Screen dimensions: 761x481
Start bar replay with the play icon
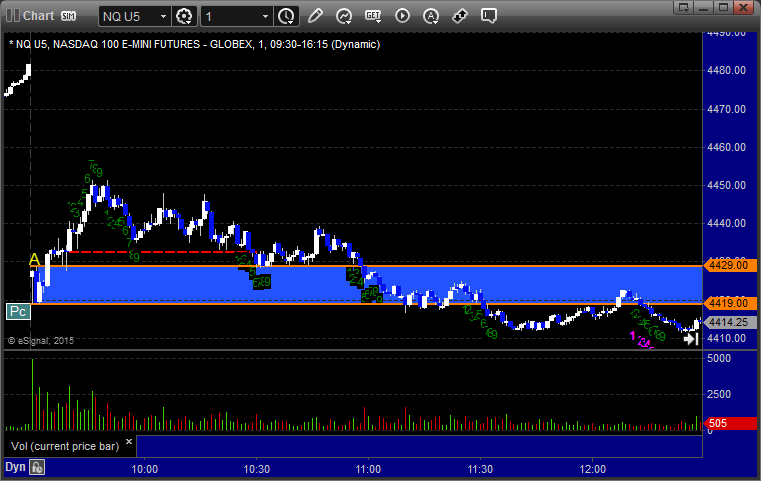click(402, 16)
